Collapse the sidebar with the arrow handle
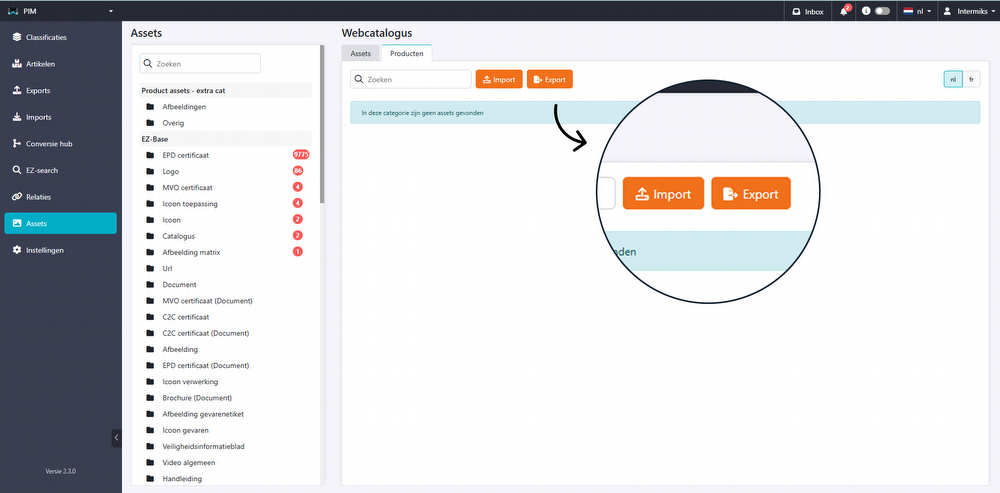Screen dimensions: 1000x493 116,438
